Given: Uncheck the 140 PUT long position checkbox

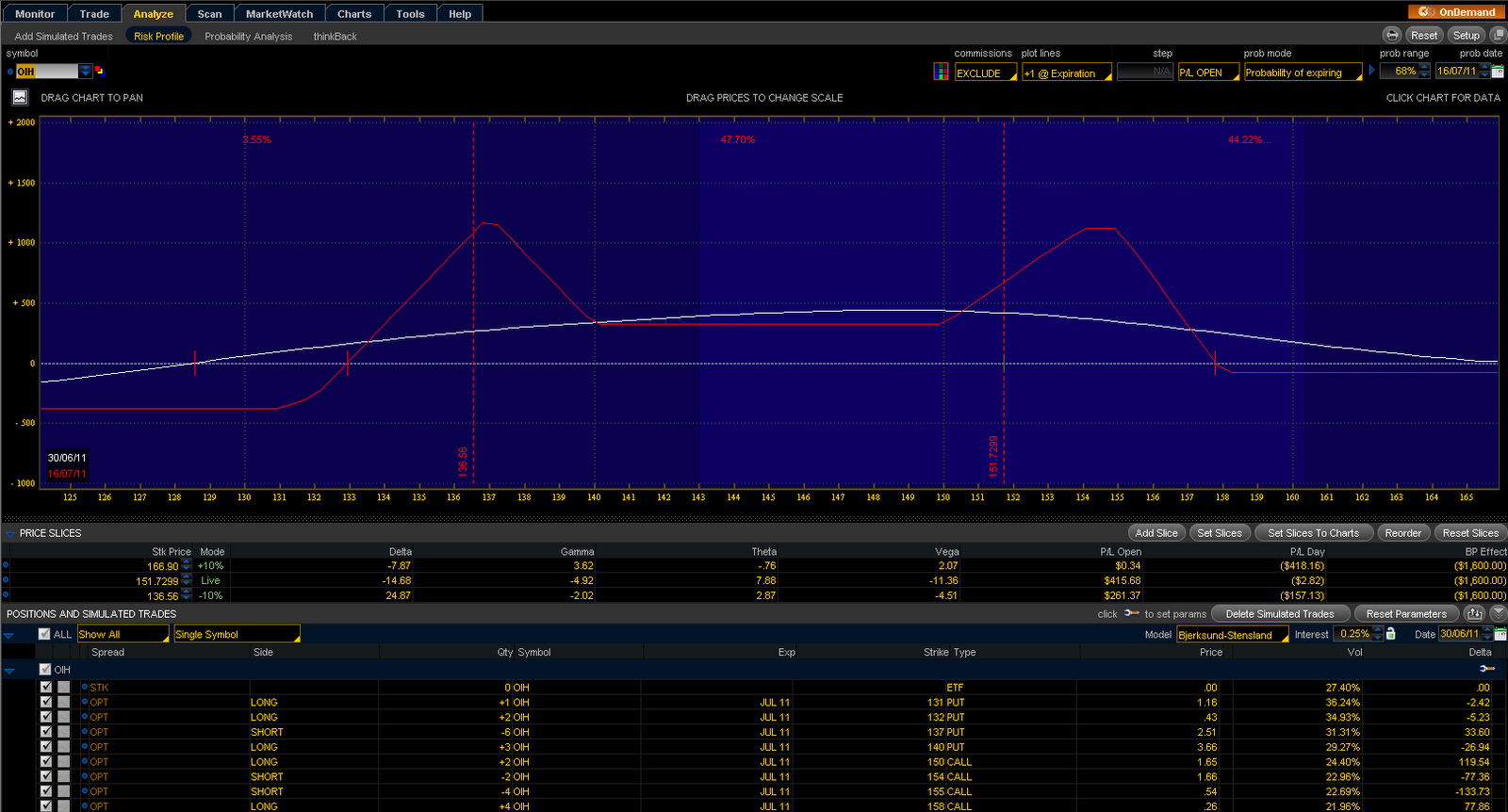Looking at the screenshot, I should pos(45,747).
